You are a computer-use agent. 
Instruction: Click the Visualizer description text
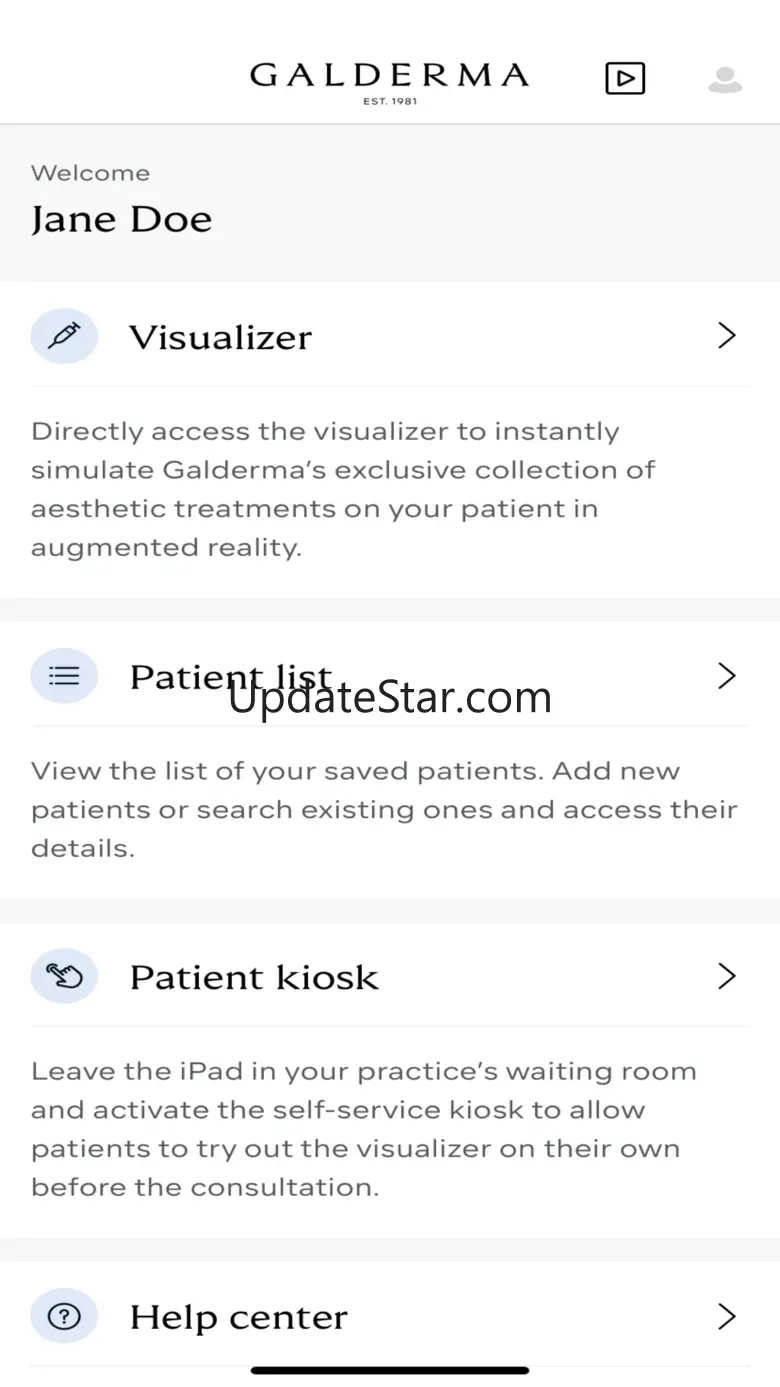pyautogui.click(x=343, y=489)
